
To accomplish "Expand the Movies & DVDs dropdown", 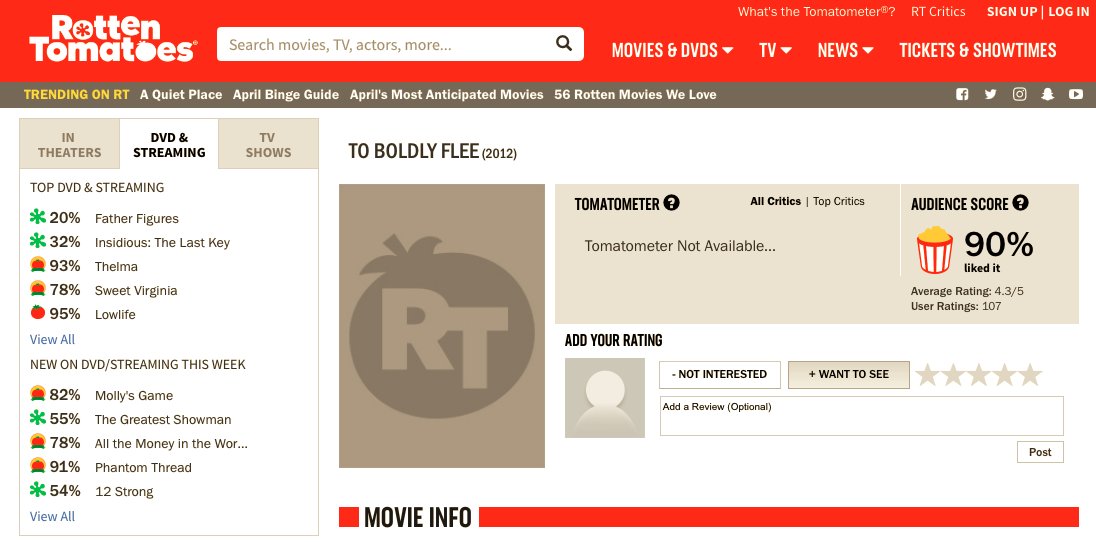I will pyautogui.click(x=672, y=50).
